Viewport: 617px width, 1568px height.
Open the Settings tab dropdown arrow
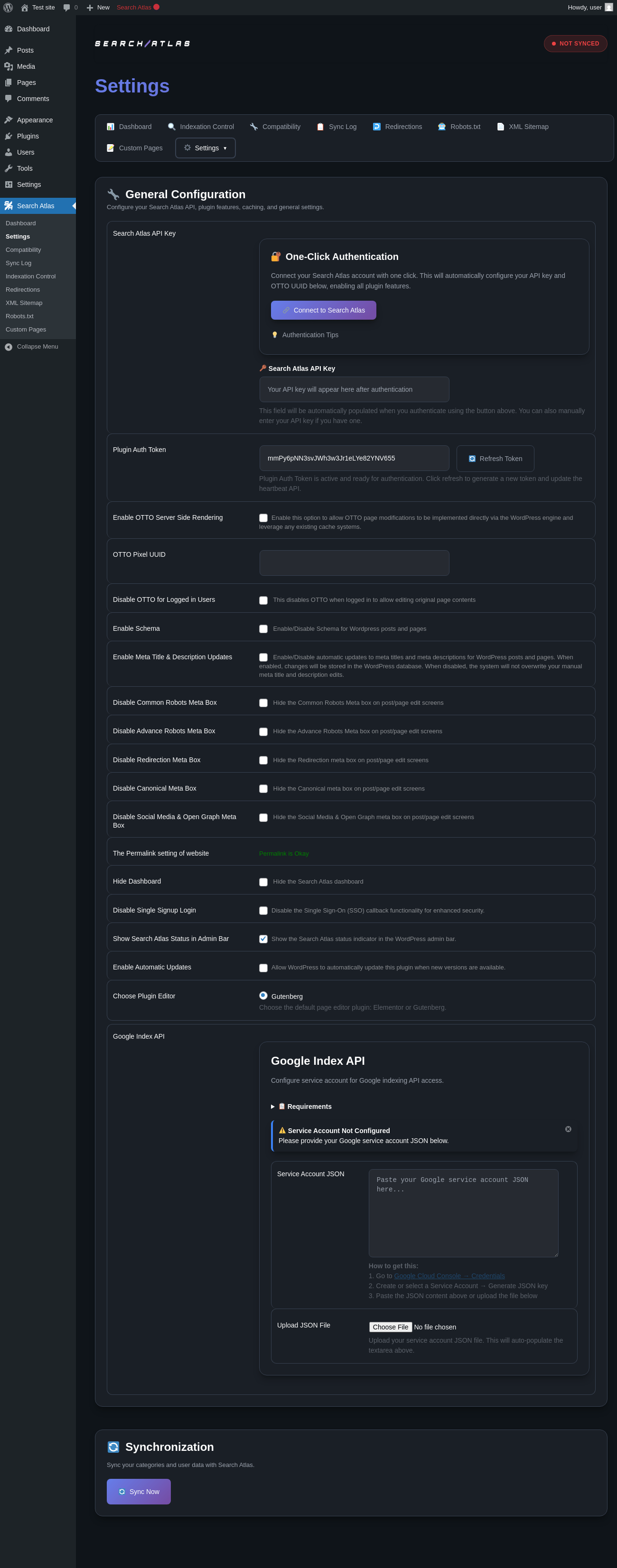pyautogui.click(x=225, y=148)
